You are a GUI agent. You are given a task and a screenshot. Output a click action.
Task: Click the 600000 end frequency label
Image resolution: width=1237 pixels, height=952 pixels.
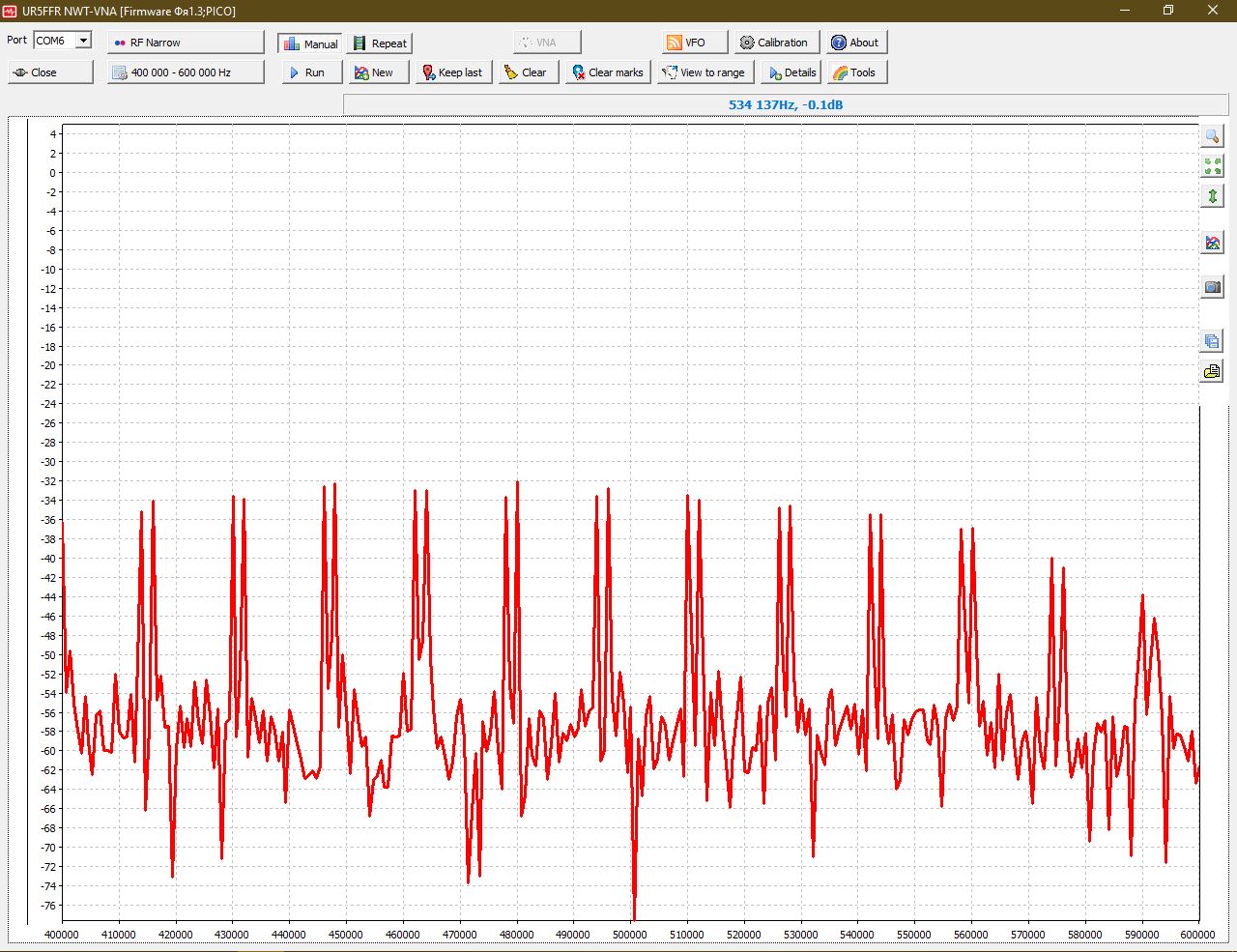click(1198, 935)
